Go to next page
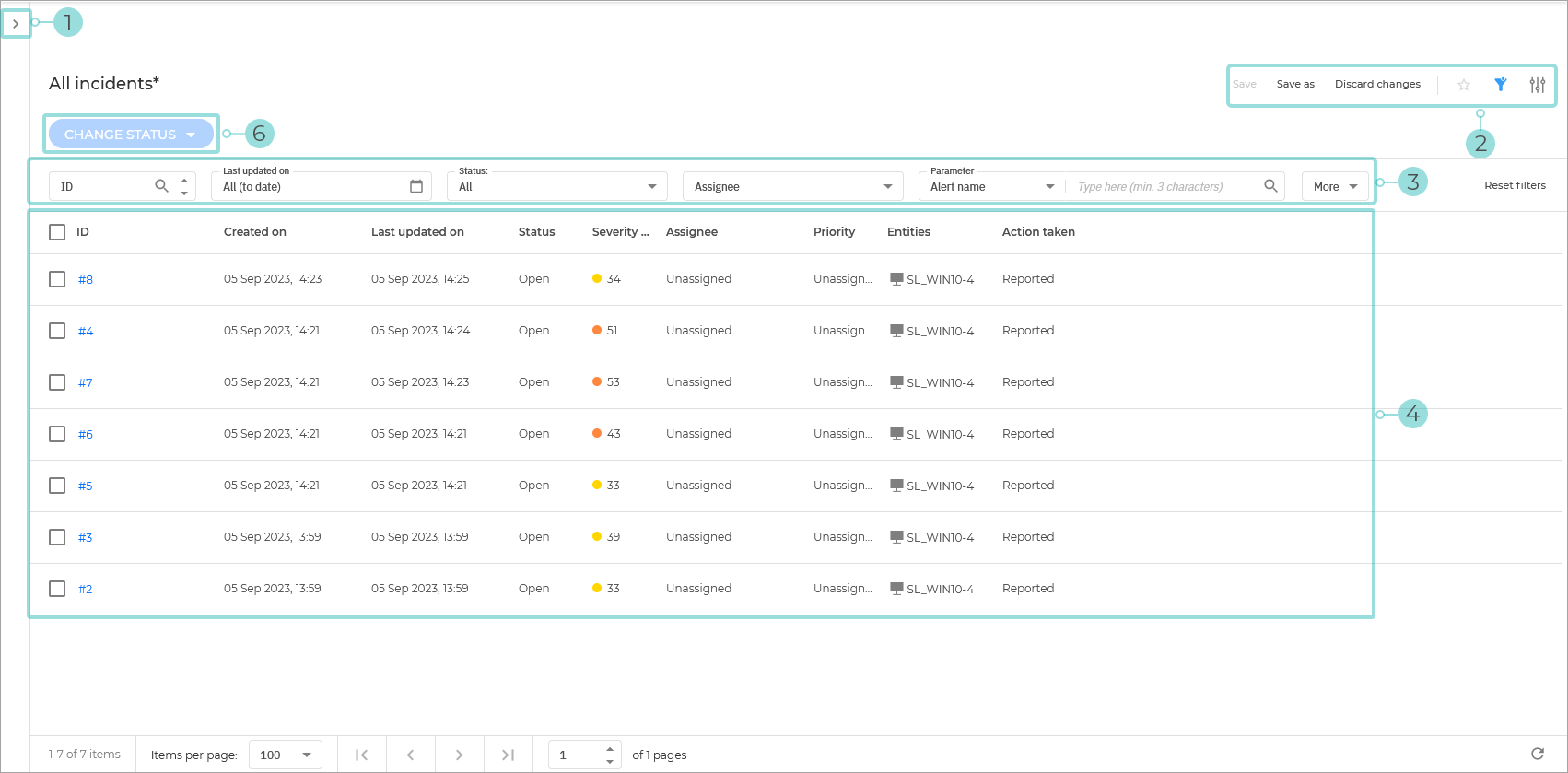 click(x=459, y=755)
